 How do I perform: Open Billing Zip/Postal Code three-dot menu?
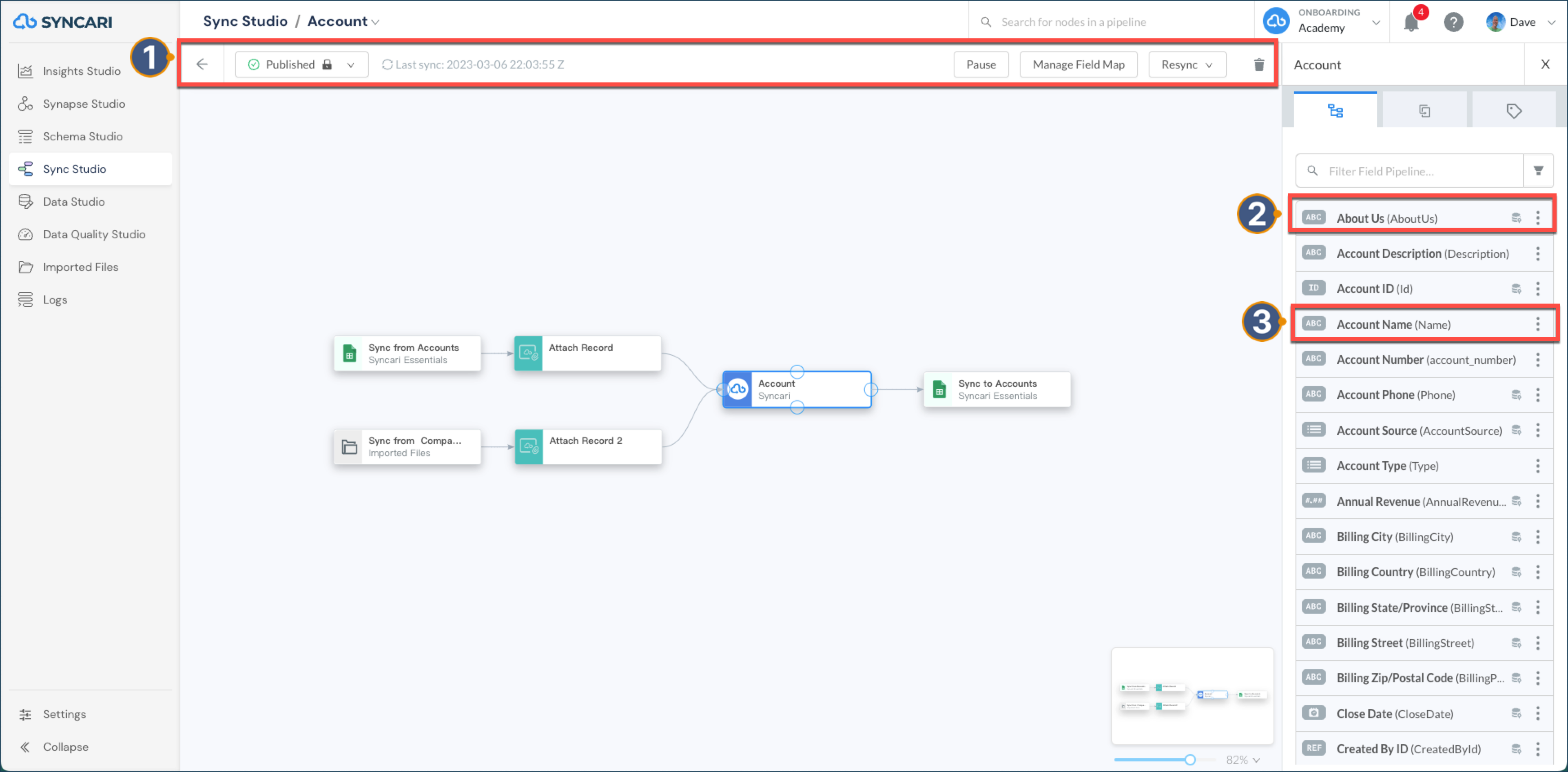tap(1537, 678)
